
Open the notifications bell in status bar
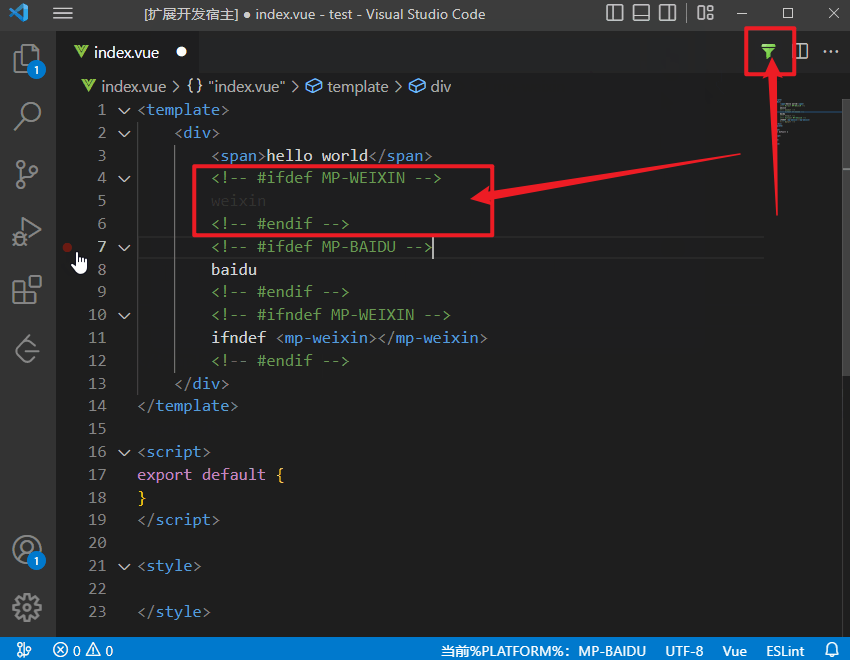pyautogui.click(x=832, y=650)
